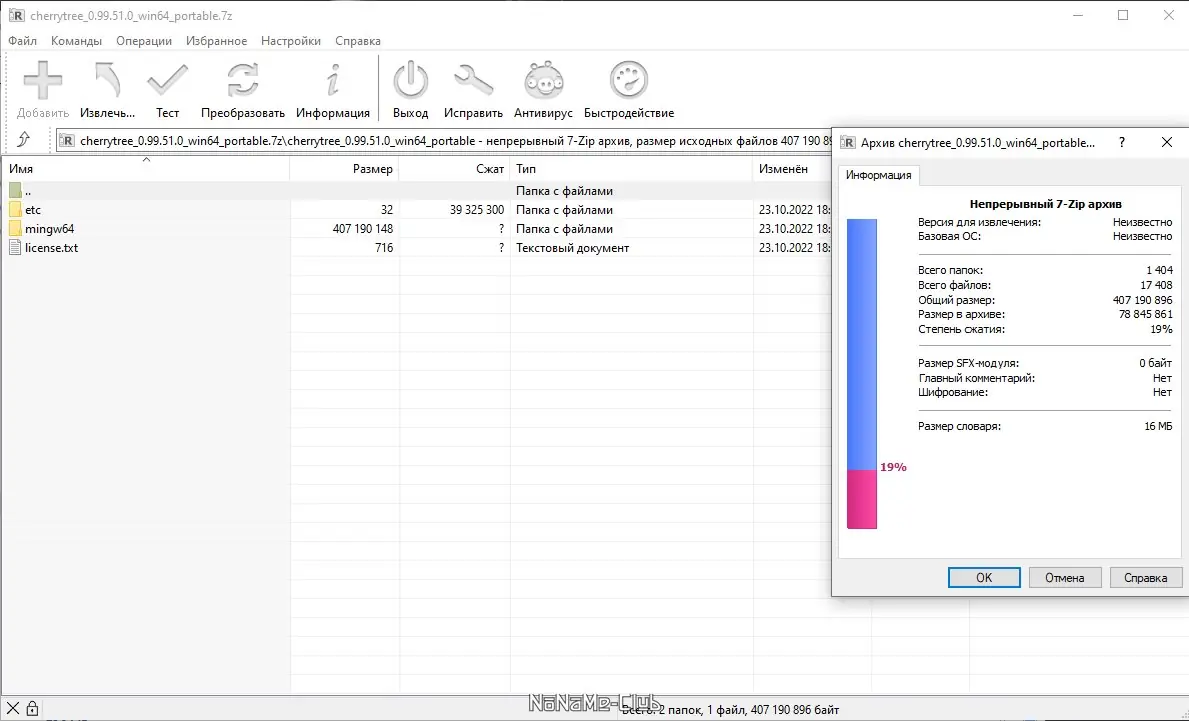Click the Размер словаря value 16 МБ

[1158, 426]
